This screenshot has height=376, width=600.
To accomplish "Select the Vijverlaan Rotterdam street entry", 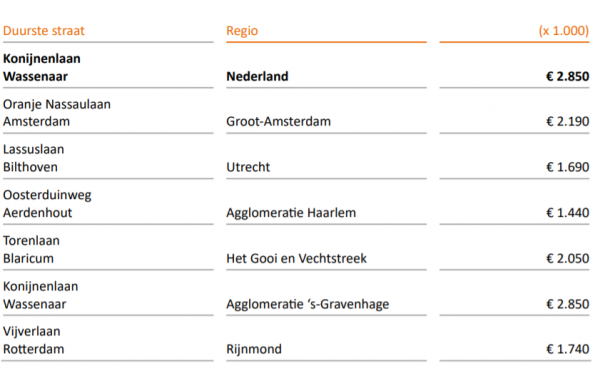I will (33, 340).
